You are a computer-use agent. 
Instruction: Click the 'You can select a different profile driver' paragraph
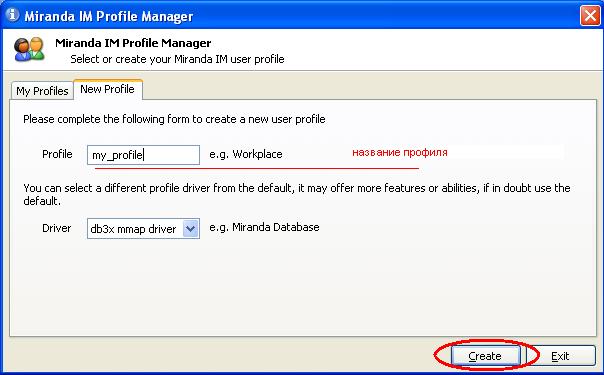pyautogui.click(x=297, y=194)
